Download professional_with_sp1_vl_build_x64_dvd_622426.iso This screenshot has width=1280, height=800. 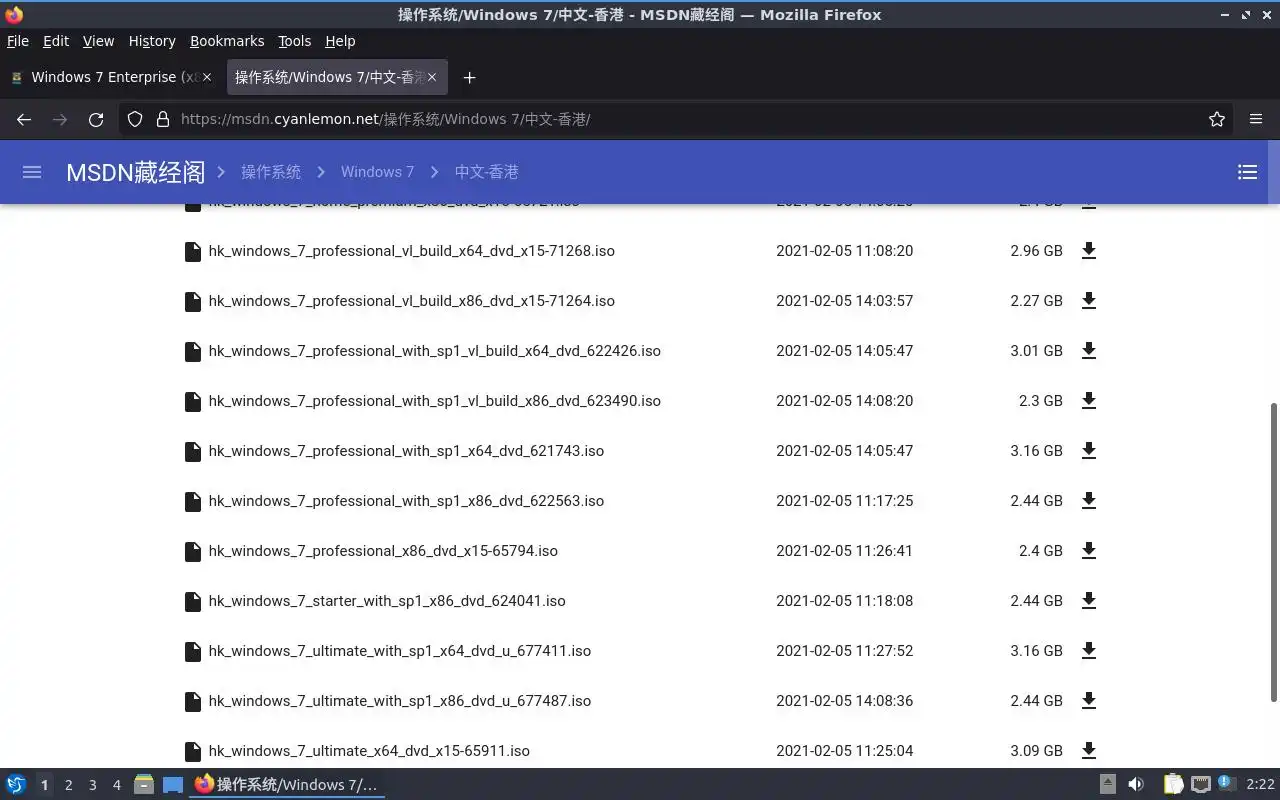point(1089,351)
